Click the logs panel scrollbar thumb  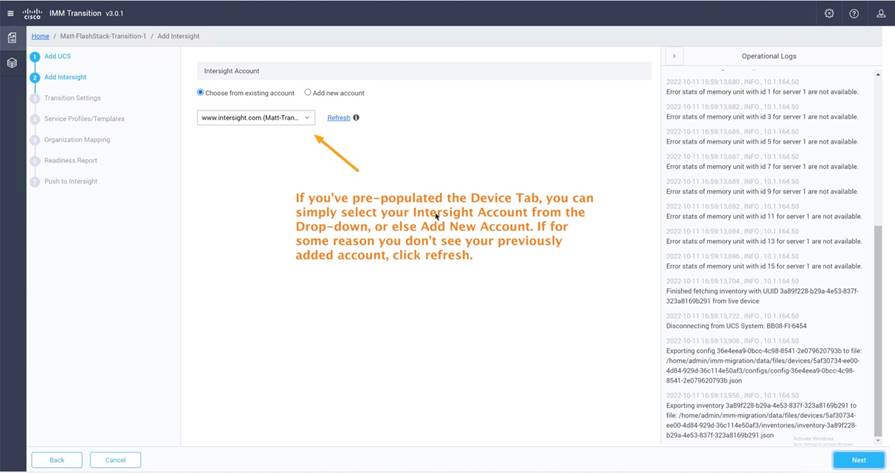[x=878, y=331]
